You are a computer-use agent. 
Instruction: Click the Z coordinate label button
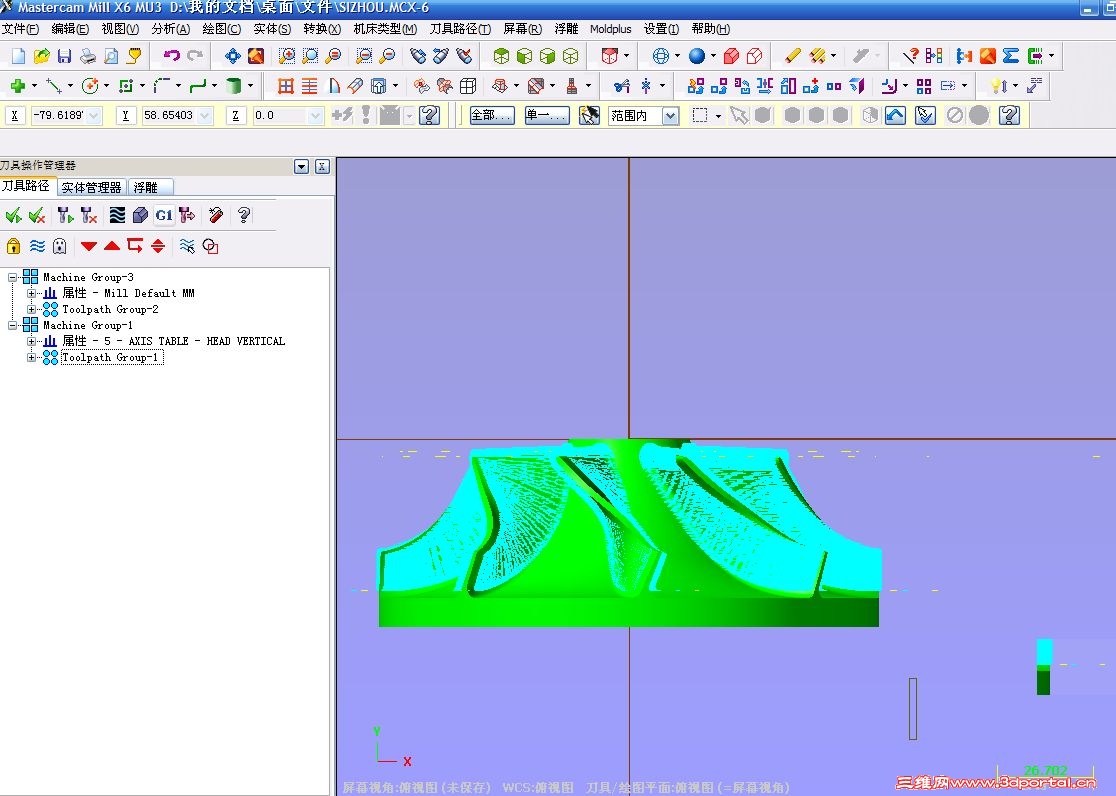[x=236, y=115]
